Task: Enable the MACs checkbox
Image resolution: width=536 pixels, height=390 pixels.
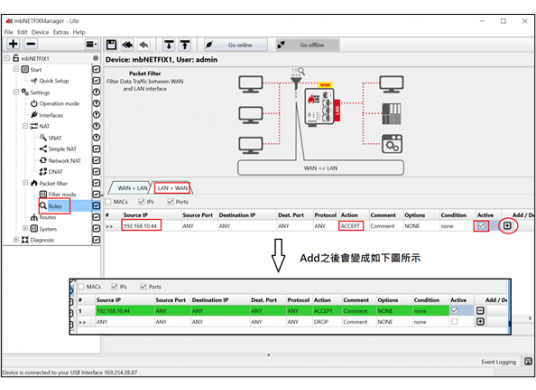Action: pos(109,202)
